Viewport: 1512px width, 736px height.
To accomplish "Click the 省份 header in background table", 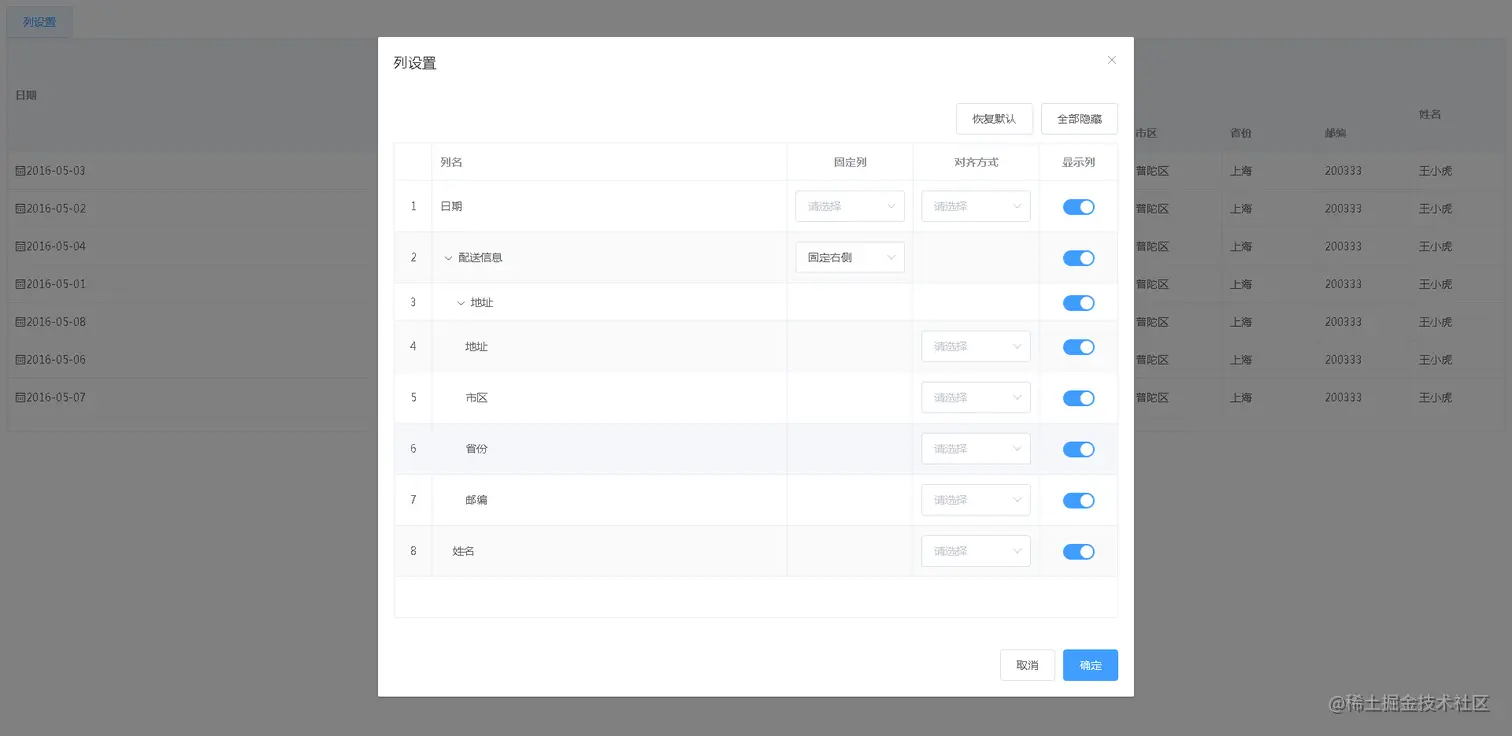I will click(1241, 133).
